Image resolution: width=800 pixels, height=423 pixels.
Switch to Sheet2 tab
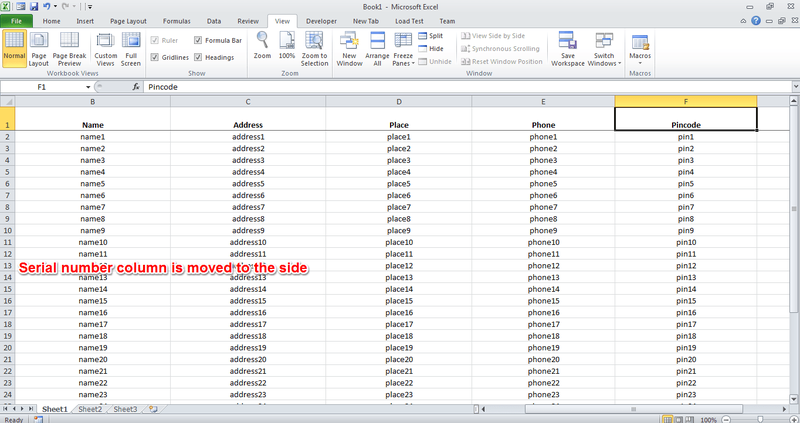pos(90,409)
